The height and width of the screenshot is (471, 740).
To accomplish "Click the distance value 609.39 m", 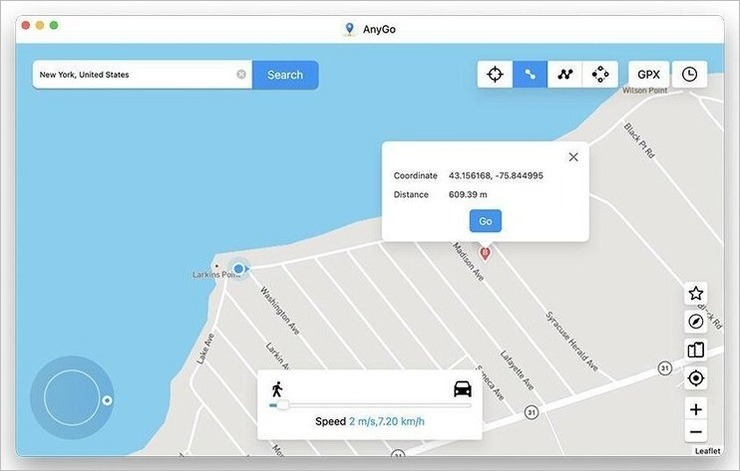I will coord(468,194).
